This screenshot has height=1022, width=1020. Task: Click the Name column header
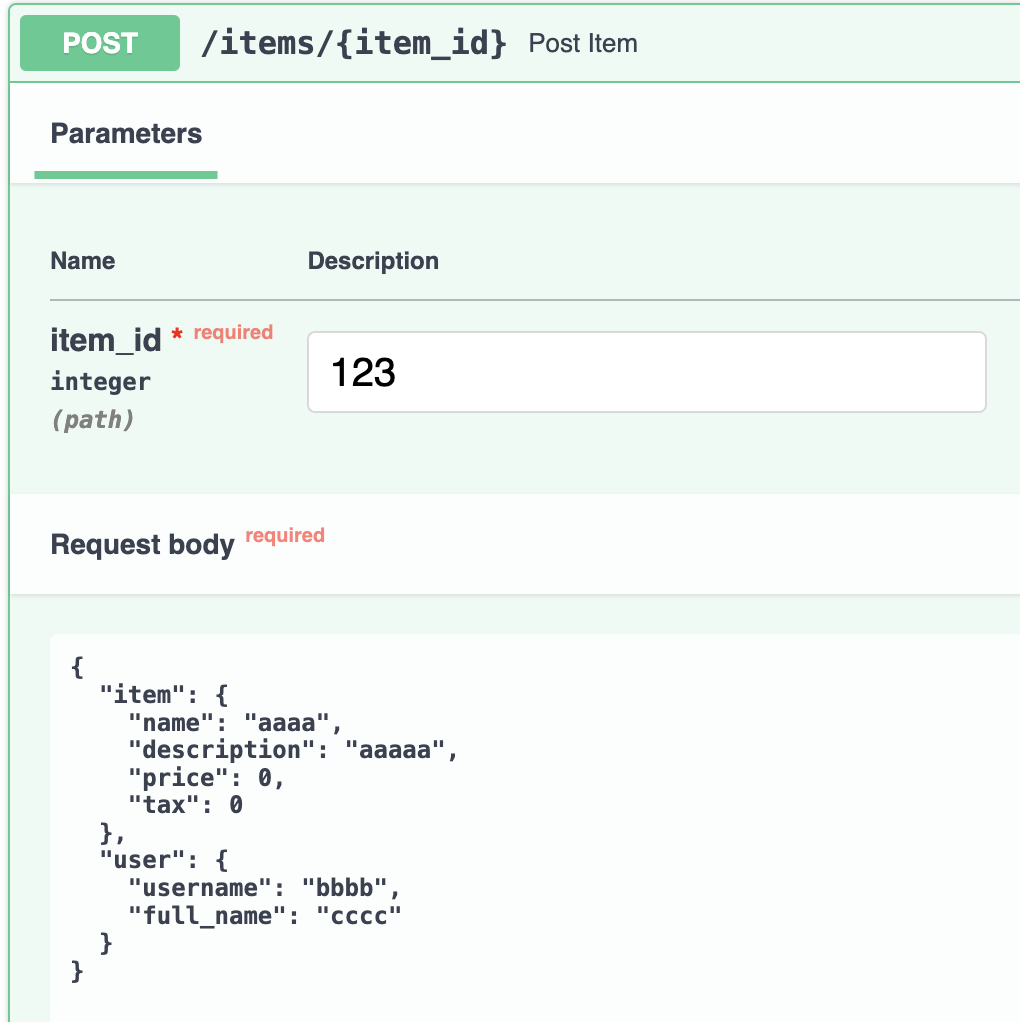coord(83,261)
